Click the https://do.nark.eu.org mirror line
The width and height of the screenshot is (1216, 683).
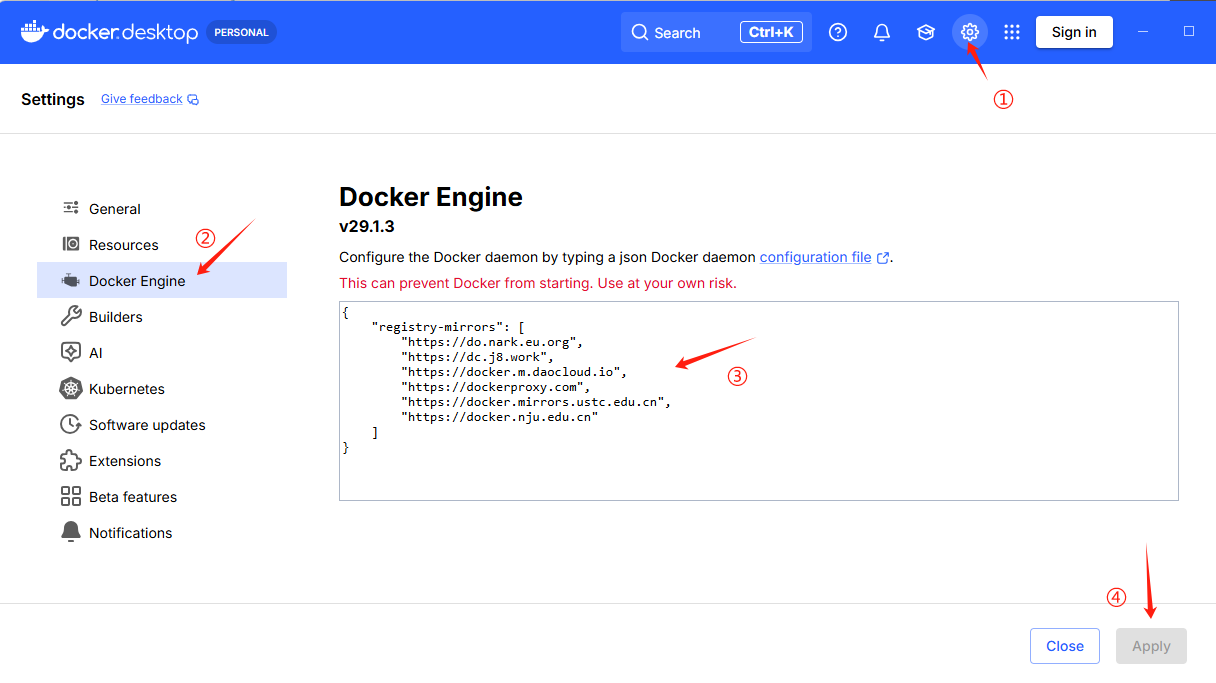491,342
